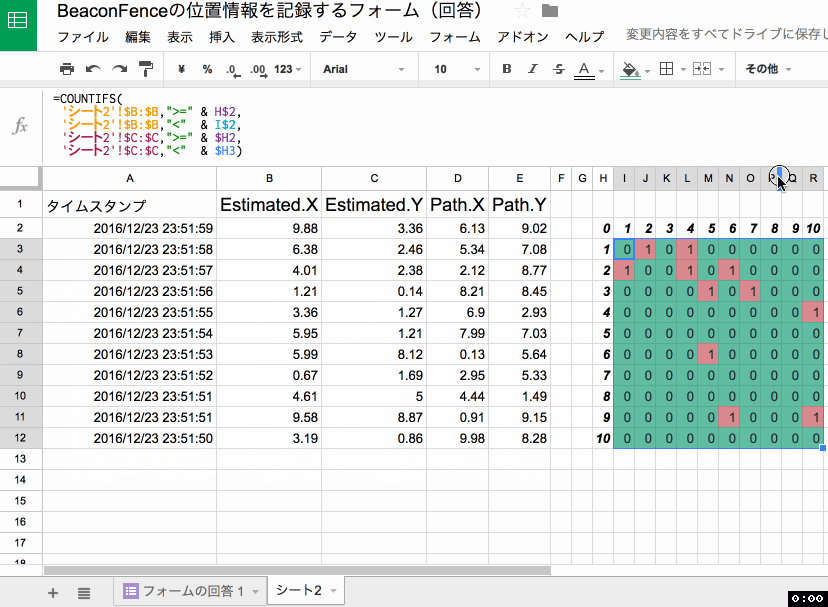Click timestamp cell 2016/12/23 23:51:59

129,228
